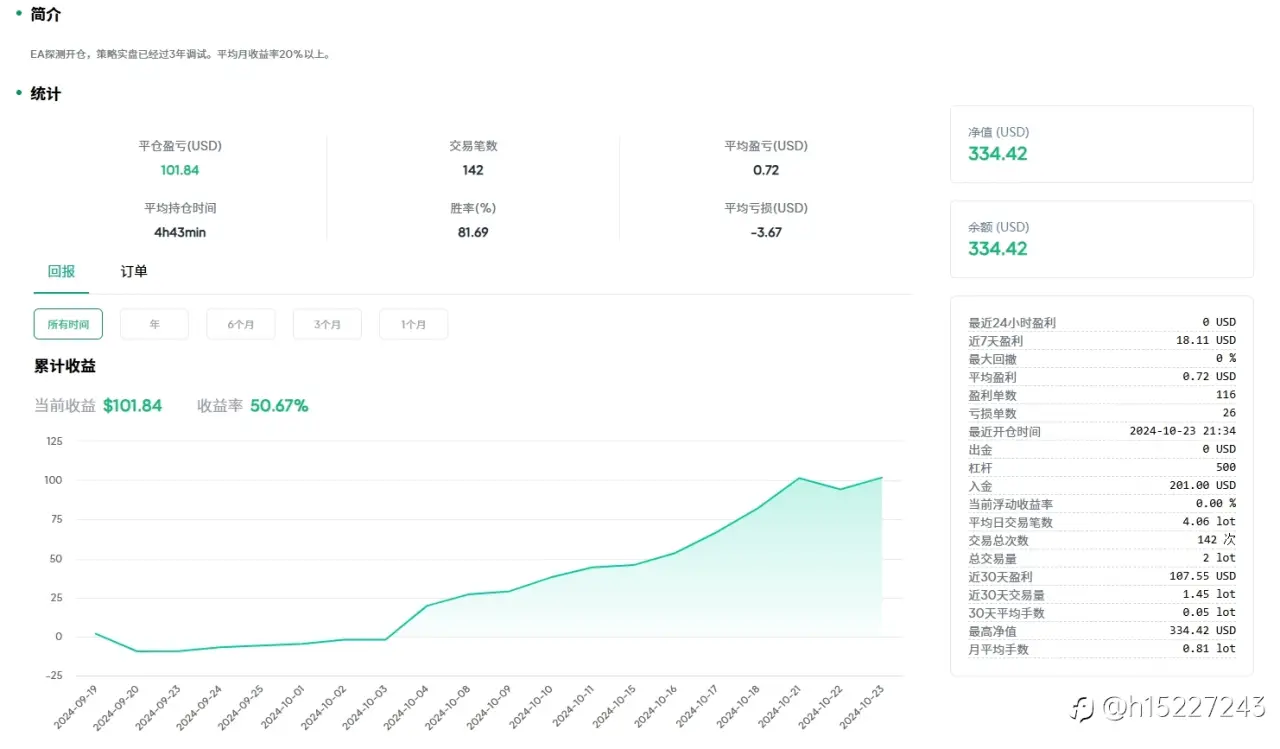This screenshot has width=1280, height=749.
Task: Switch to the 回报 tab
Action: coord(61,271)
